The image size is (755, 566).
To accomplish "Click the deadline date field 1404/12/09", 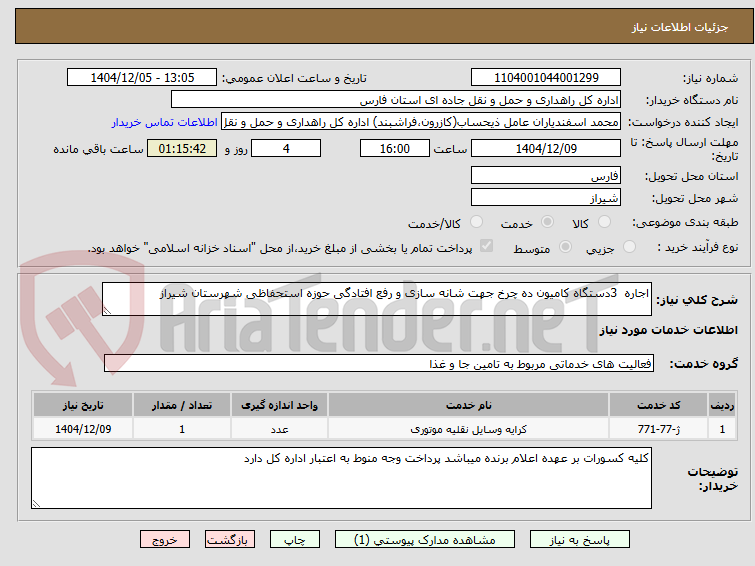I will pyautogui.click(x=546, y=148).
